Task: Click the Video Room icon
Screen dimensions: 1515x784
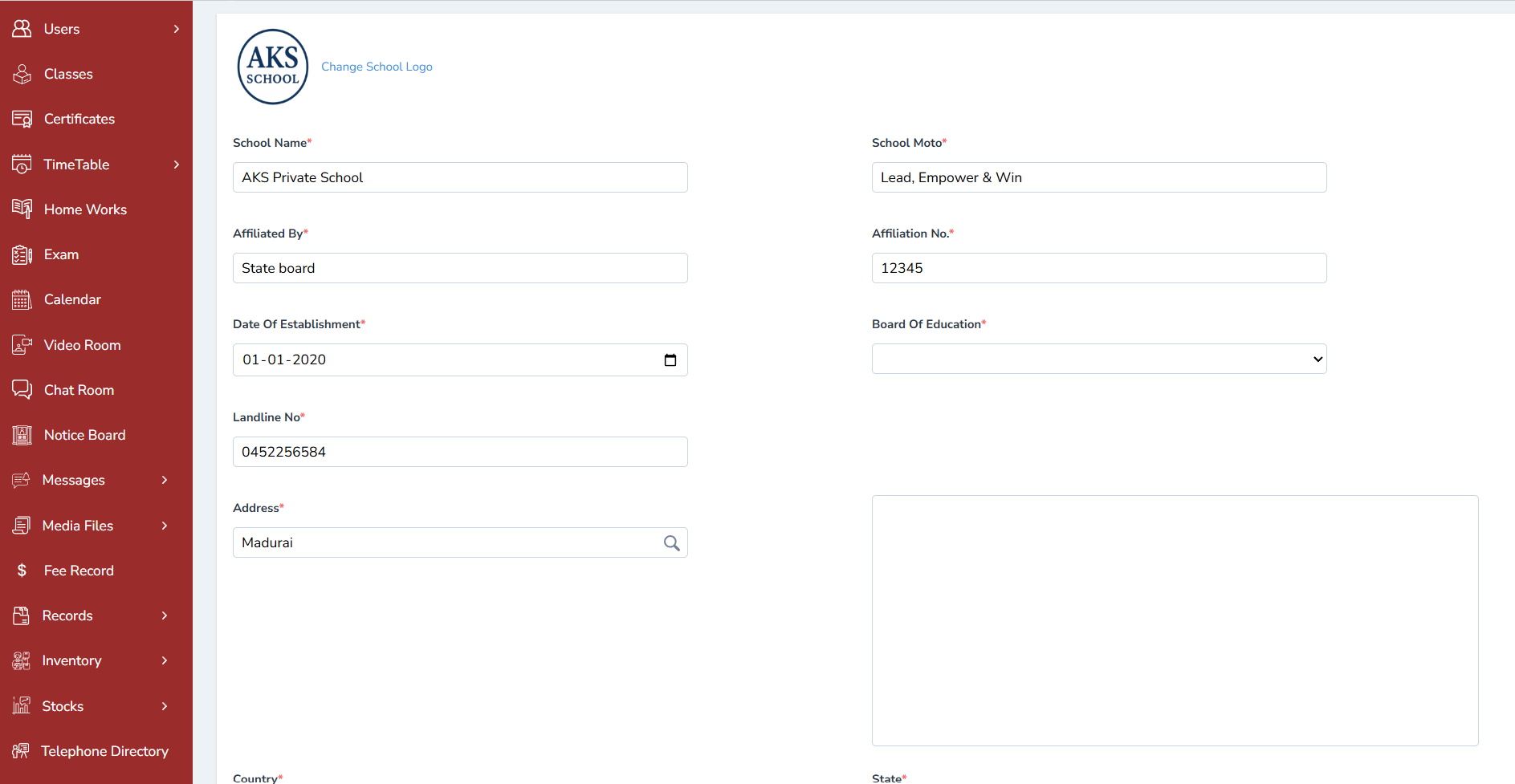Action: tap(22, 344)
